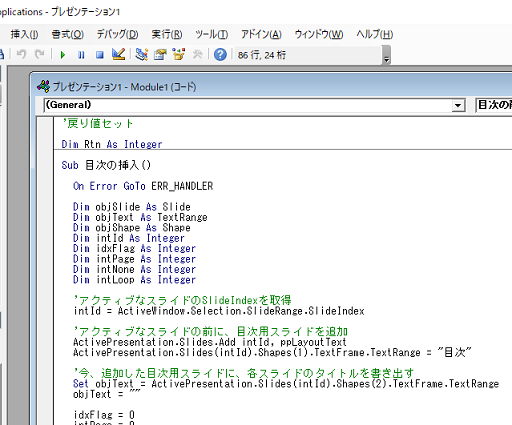Image resolution: width=512 pixels, height=425 pixels.
Task: Expand the (General) object dropdown arrow
Action: click(x=458, y=105)
